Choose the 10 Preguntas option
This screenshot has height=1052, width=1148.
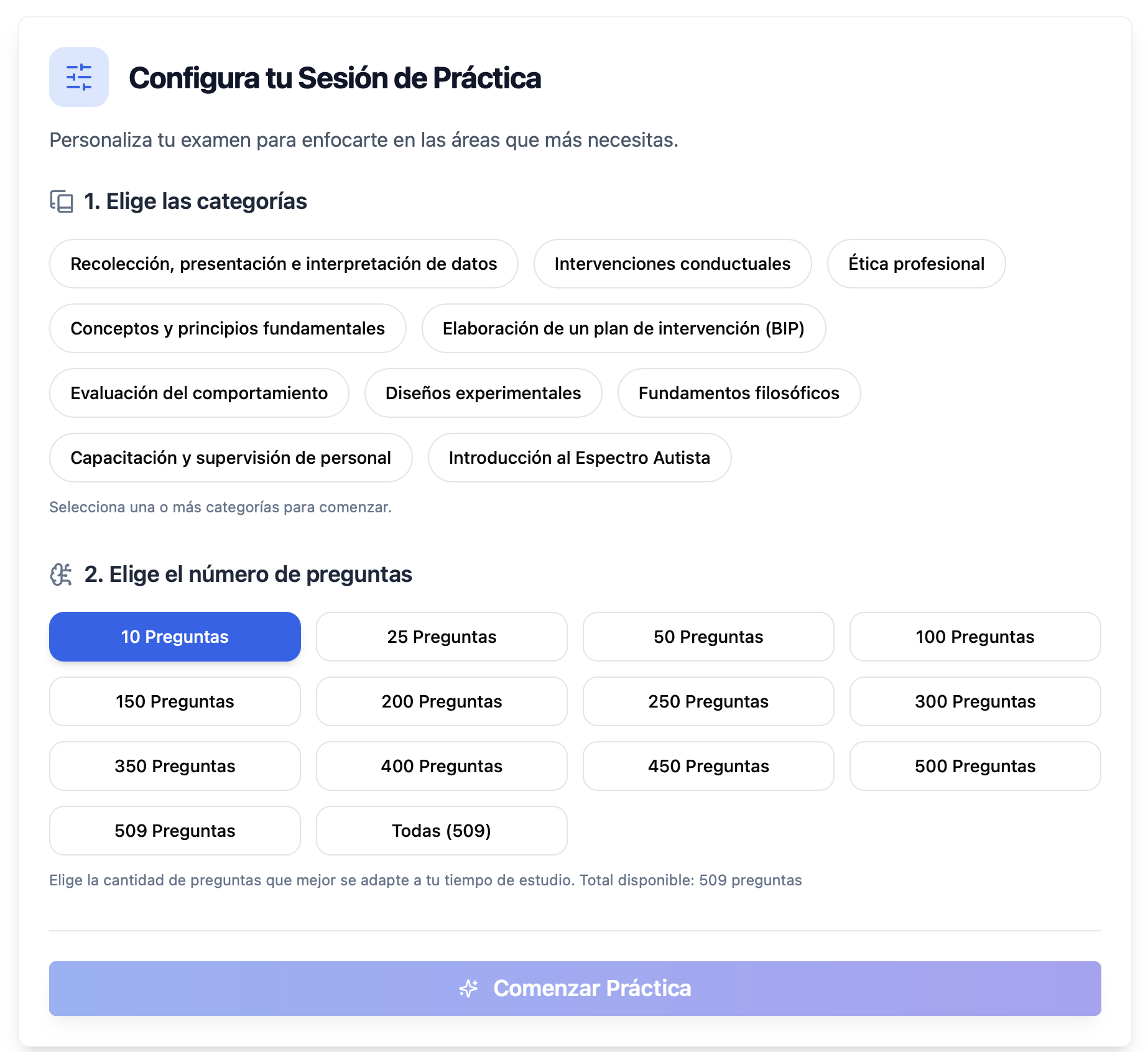175,637
